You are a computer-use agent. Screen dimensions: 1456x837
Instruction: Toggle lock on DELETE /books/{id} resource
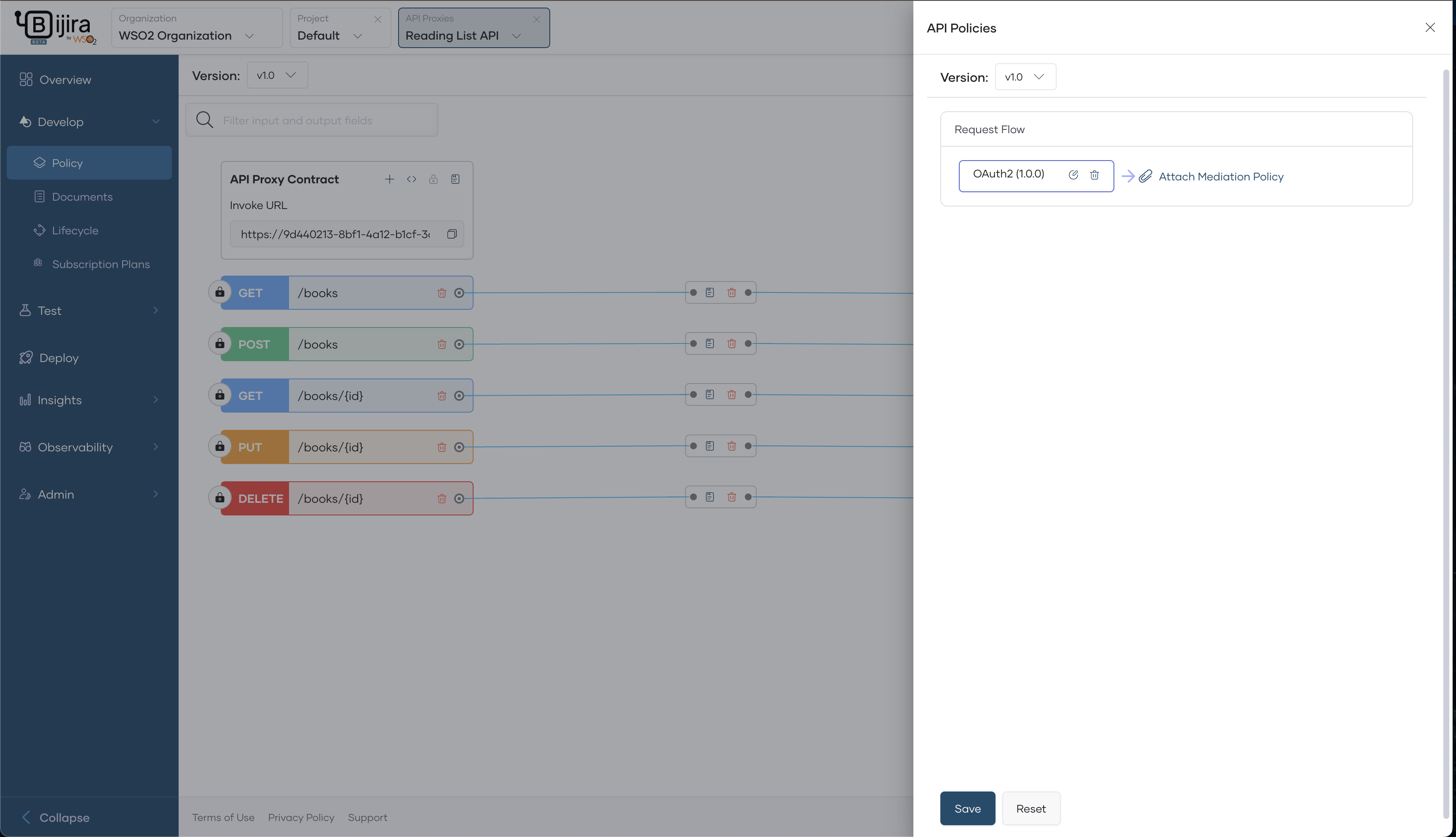point(219,498)
